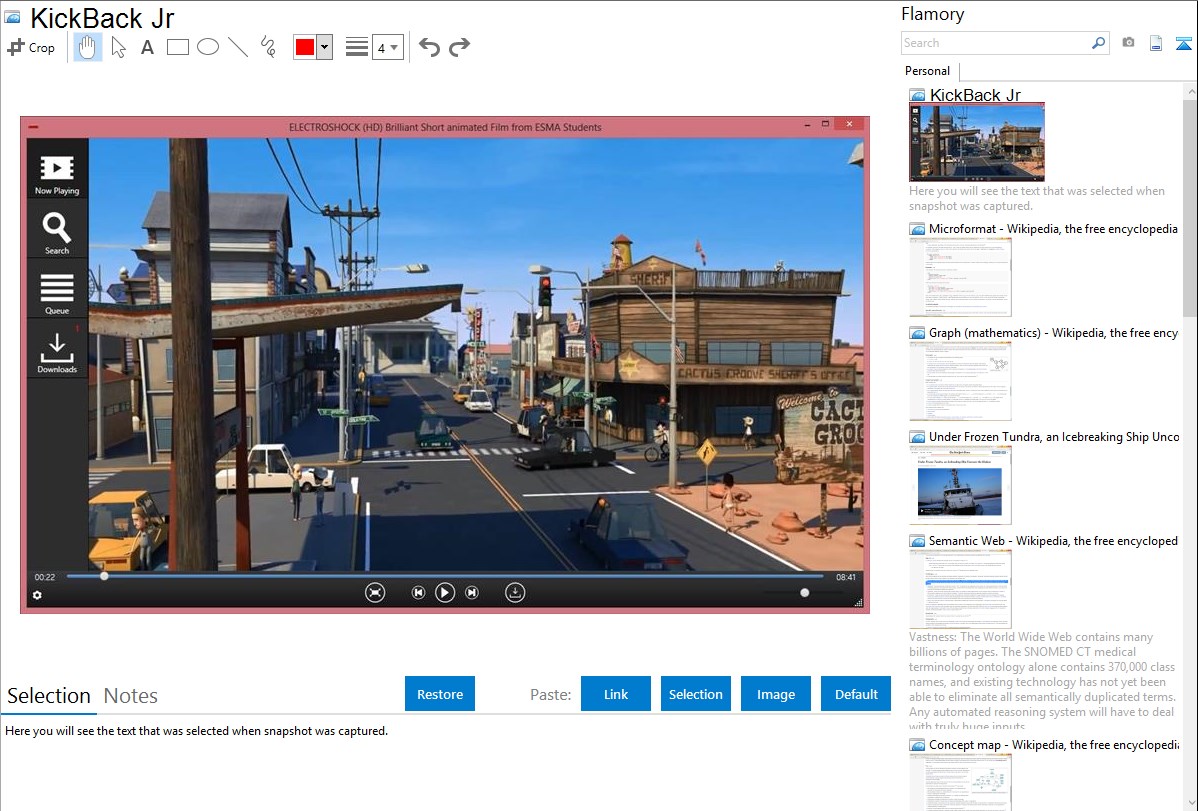This screenshot has width=1198, height=811.
Task: Open the color picker dropdown arrow
Action: point(325,47)
